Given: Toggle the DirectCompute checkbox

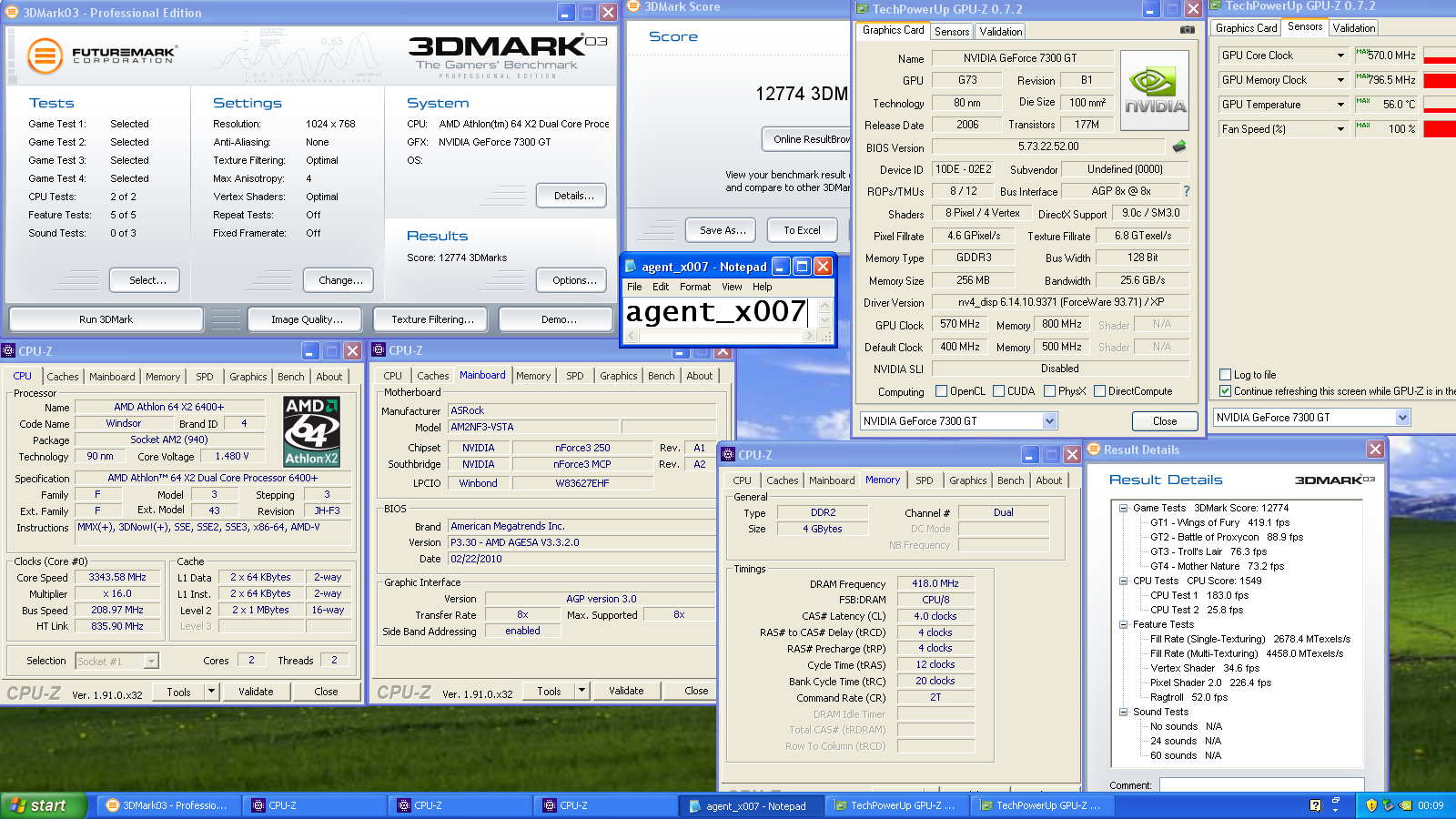Looking at the screenshot, I should (x=1100, y=391).
